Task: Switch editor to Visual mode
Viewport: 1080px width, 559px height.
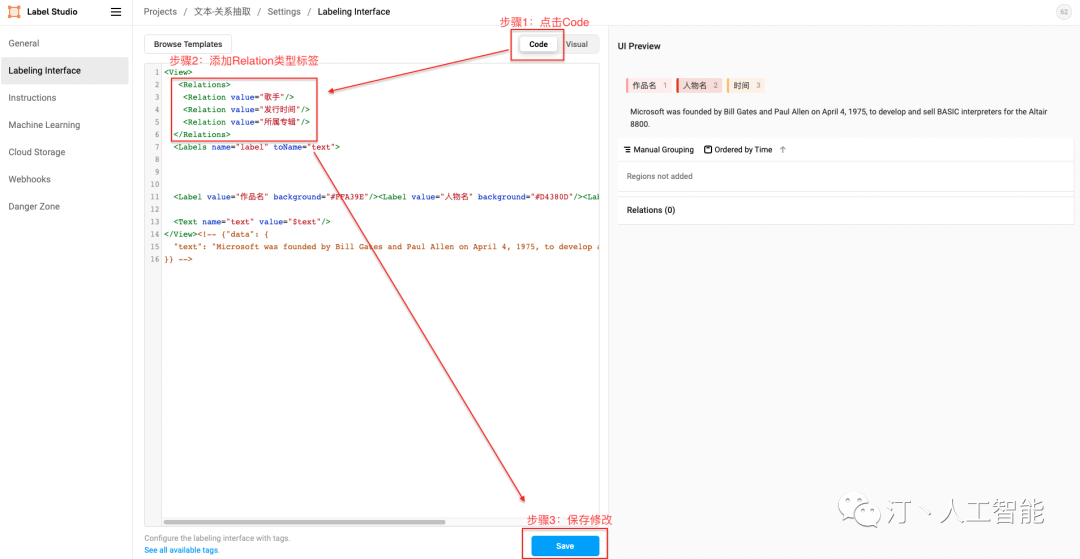Action: click(577, 44)
